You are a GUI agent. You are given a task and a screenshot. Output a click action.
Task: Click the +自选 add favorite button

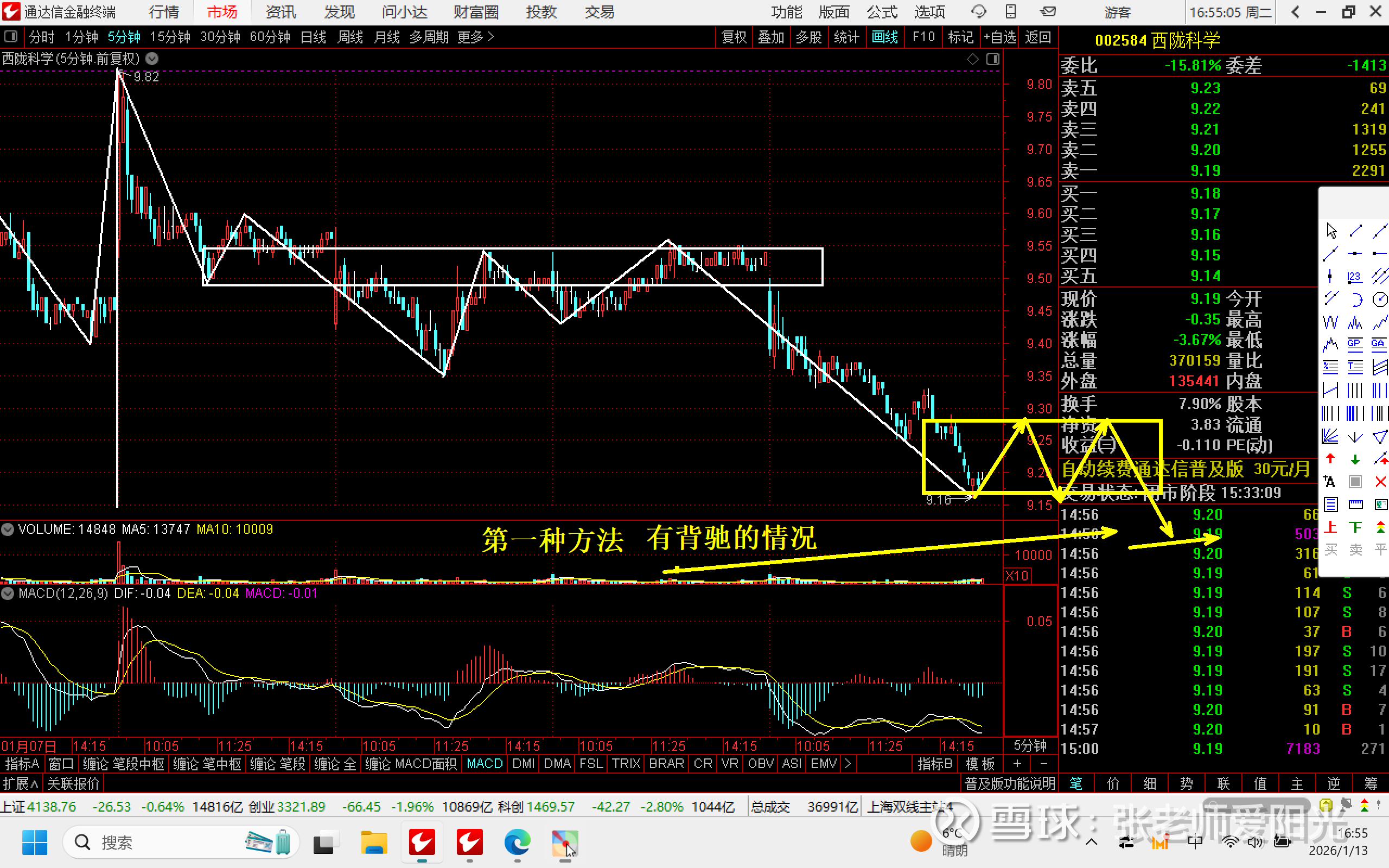point(999,37)
